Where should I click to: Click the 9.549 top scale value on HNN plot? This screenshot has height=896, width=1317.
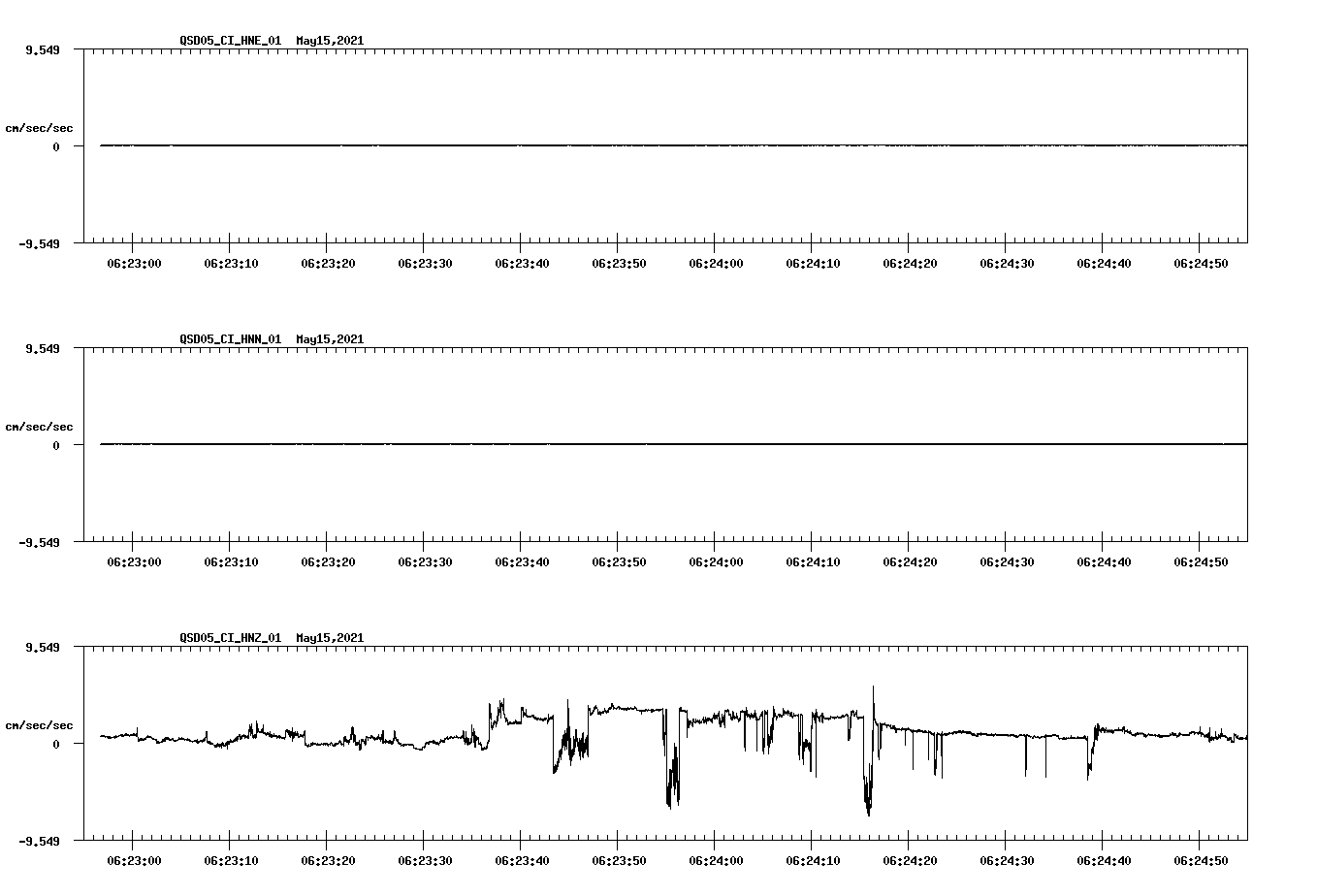43,348
